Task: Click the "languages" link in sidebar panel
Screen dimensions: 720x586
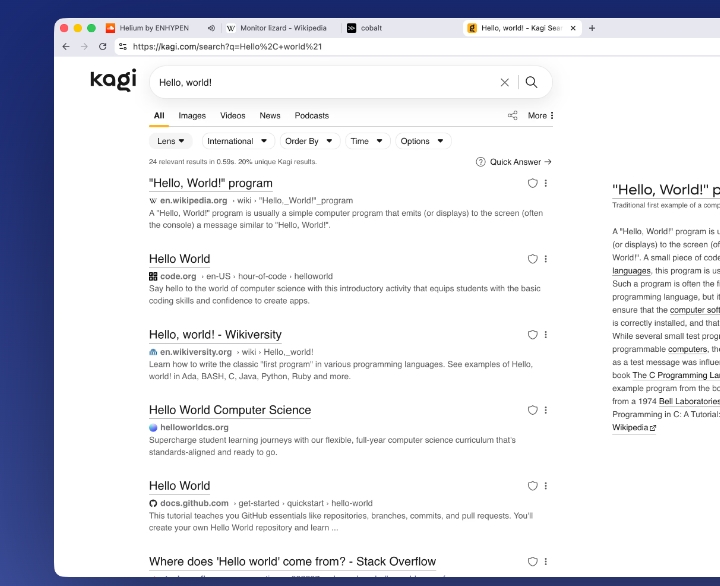Action: [x=631, y=271]
